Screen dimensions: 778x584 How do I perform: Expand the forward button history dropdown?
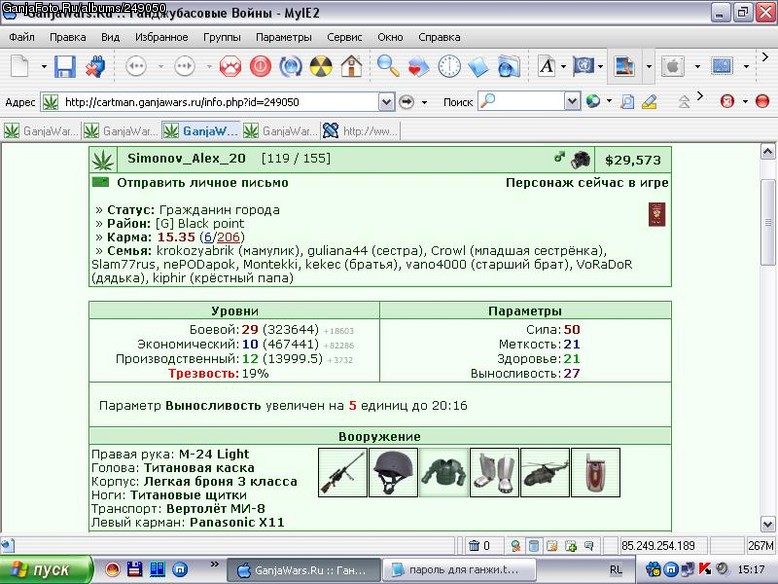(x=209, y=66)
